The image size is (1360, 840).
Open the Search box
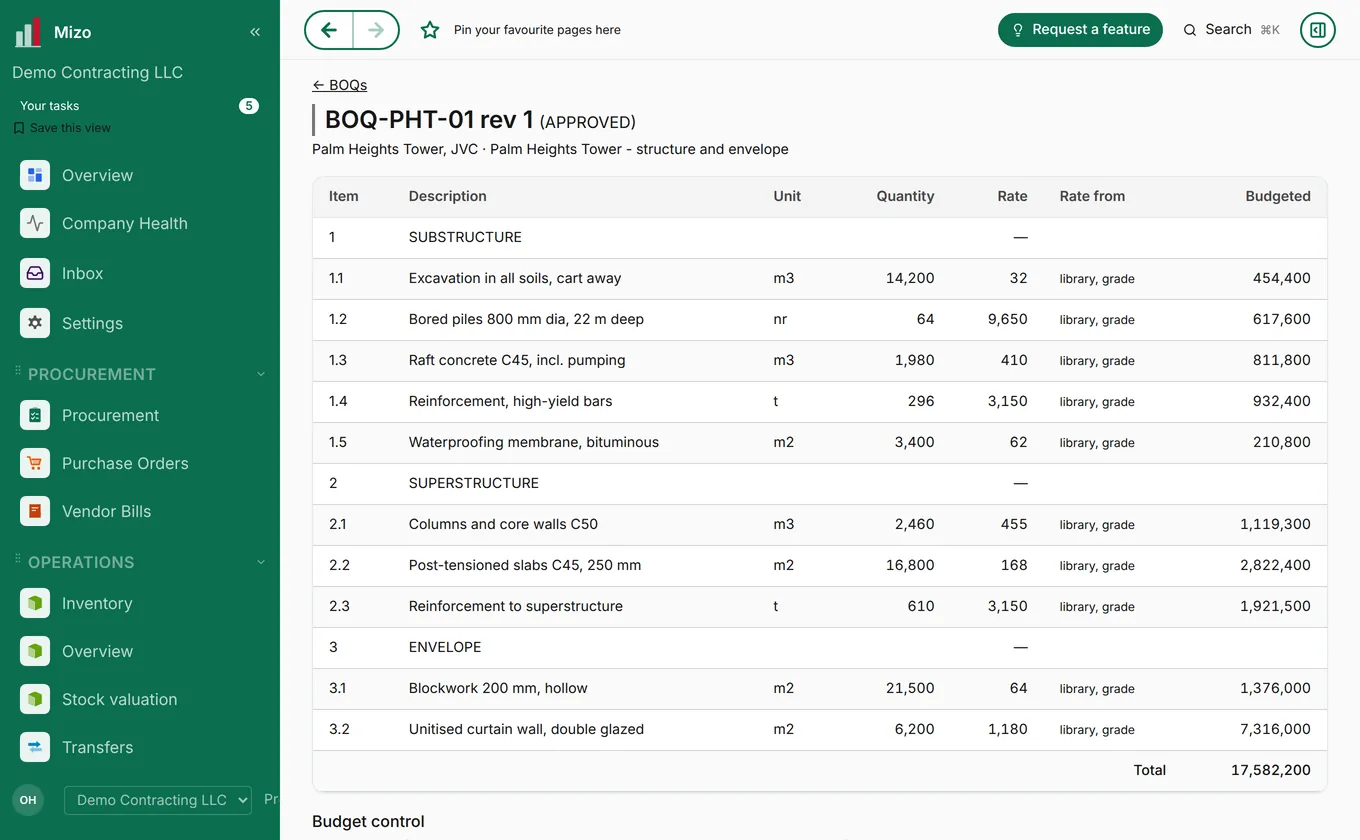[x=1231, y=30]
